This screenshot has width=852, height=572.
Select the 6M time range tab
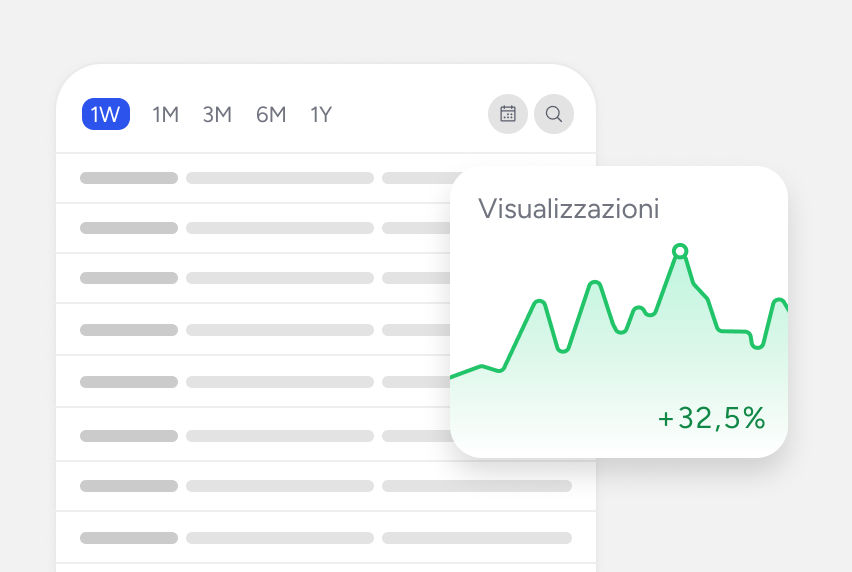coord(271,115)
